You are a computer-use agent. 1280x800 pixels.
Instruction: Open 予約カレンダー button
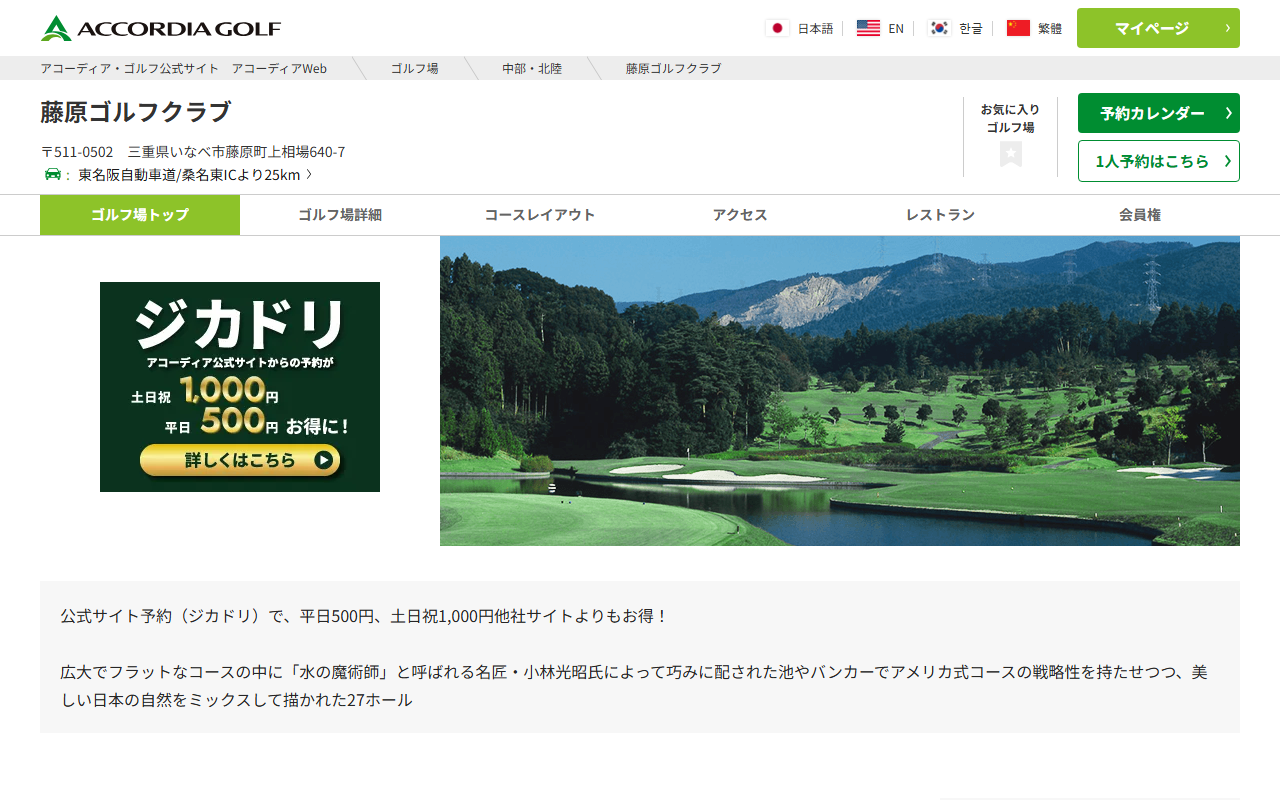point(1158,113)
